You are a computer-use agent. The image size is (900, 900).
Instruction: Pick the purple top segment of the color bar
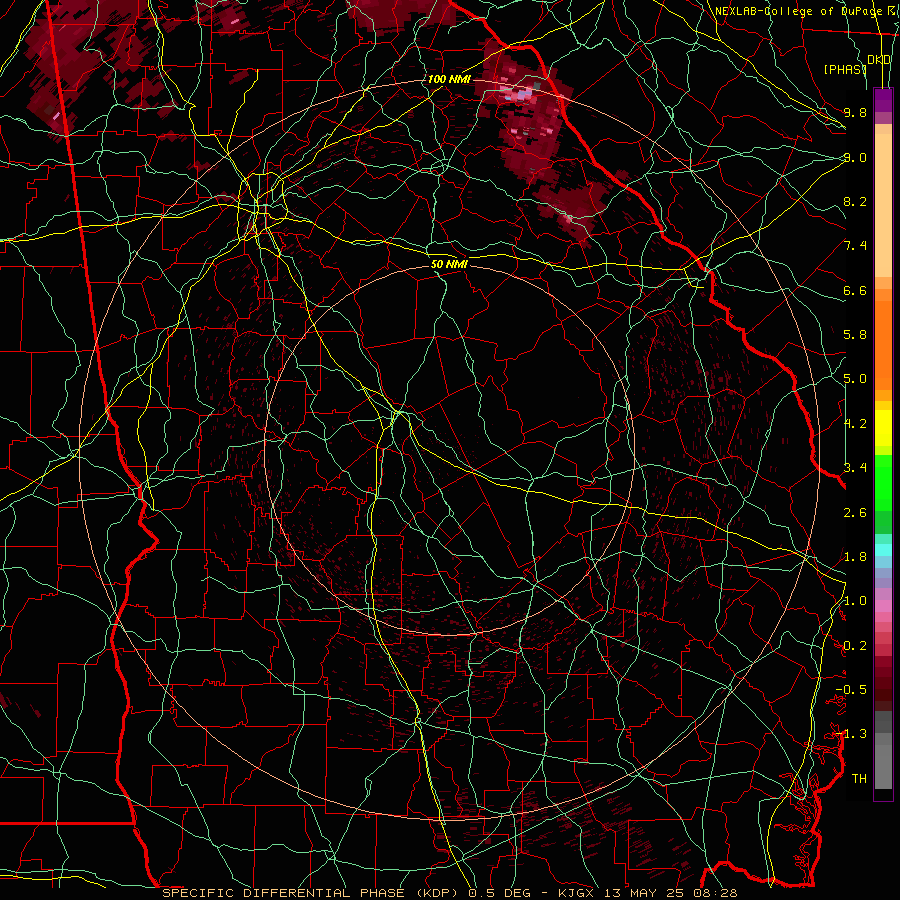[x=883, y=100]
